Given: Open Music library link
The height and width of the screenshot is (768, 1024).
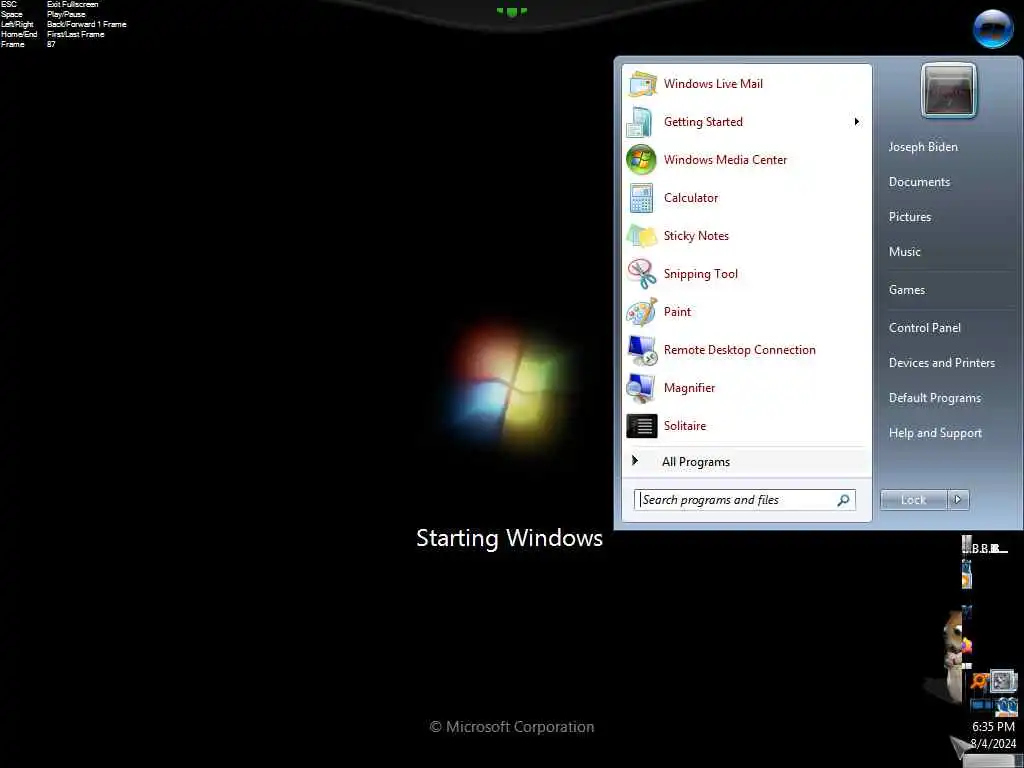Looking at the screenshot, I should click(904, 252).
